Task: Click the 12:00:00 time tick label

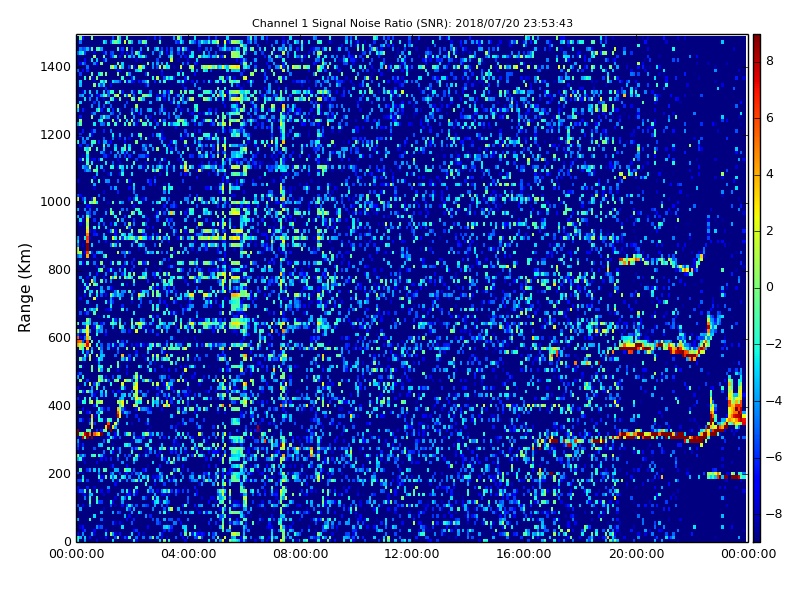Action: [412, 554]
